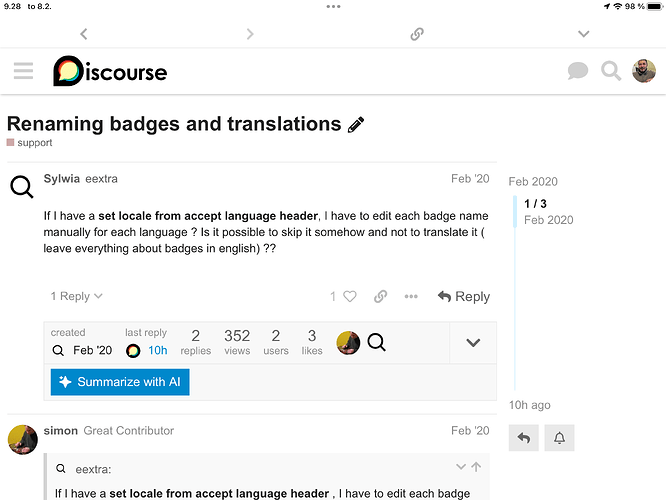Open simon's avatar on the second post

23,439
